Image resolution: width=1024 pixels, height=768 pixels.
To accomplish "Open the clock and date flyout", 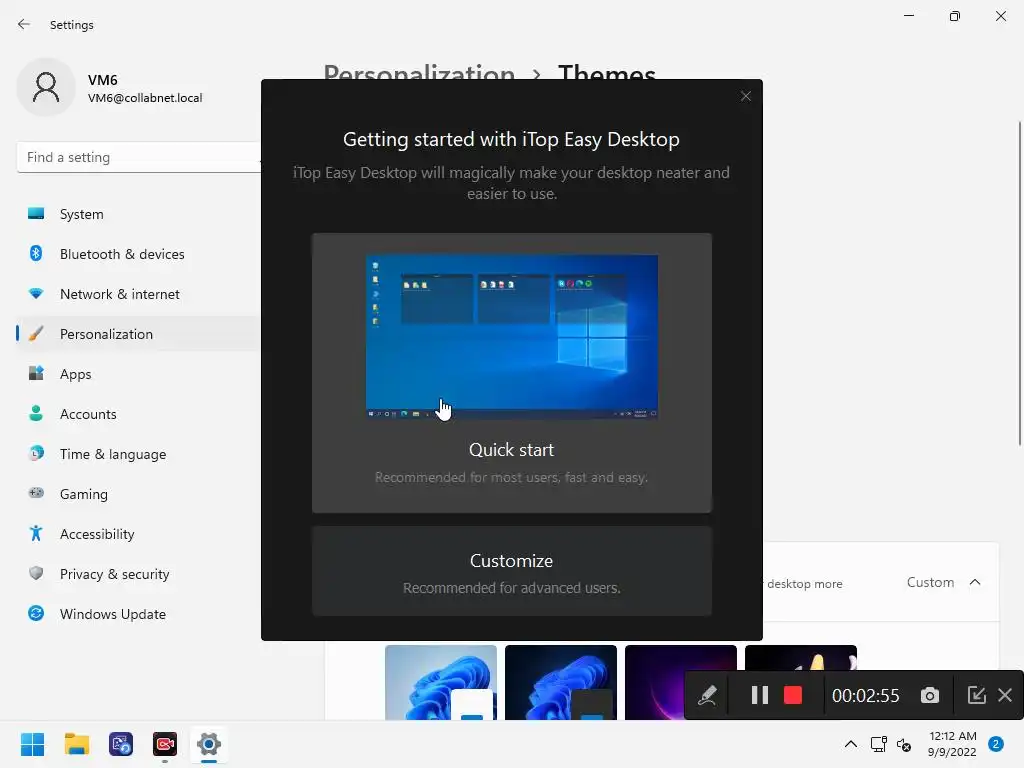I will coord(952,744).
